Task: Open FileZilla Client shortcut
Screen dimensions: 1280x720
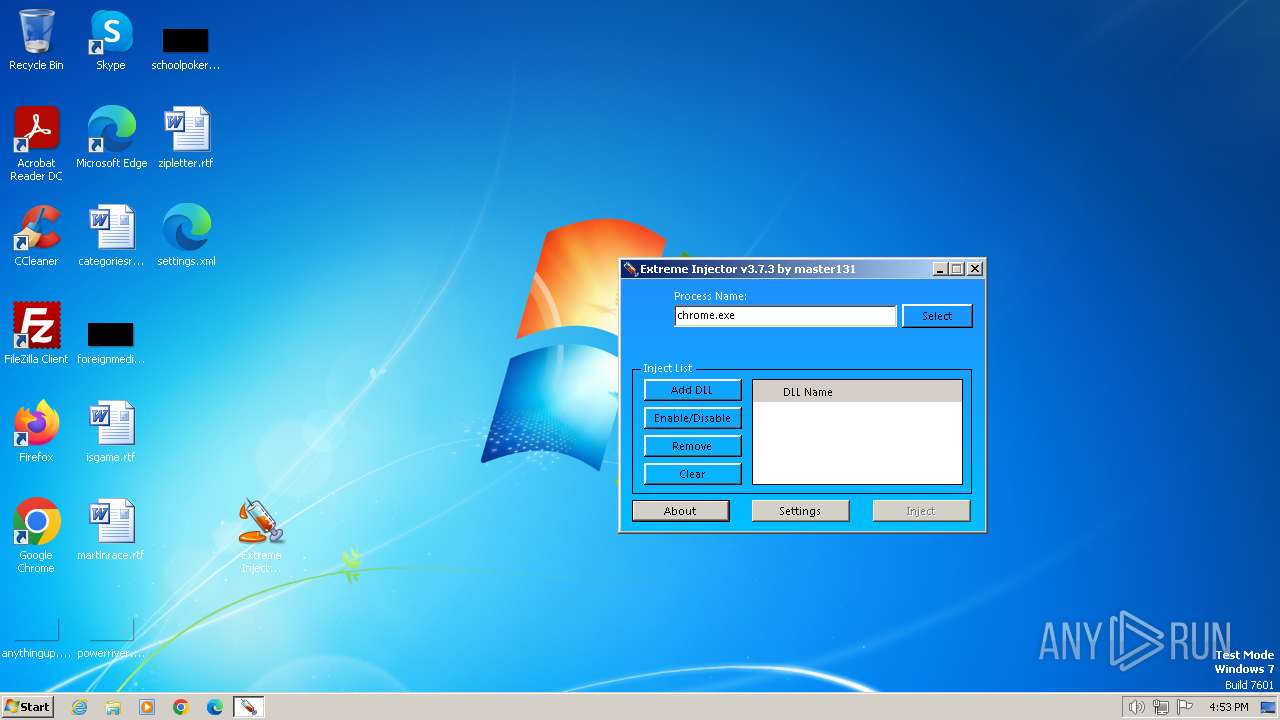Action: (36, 333)
